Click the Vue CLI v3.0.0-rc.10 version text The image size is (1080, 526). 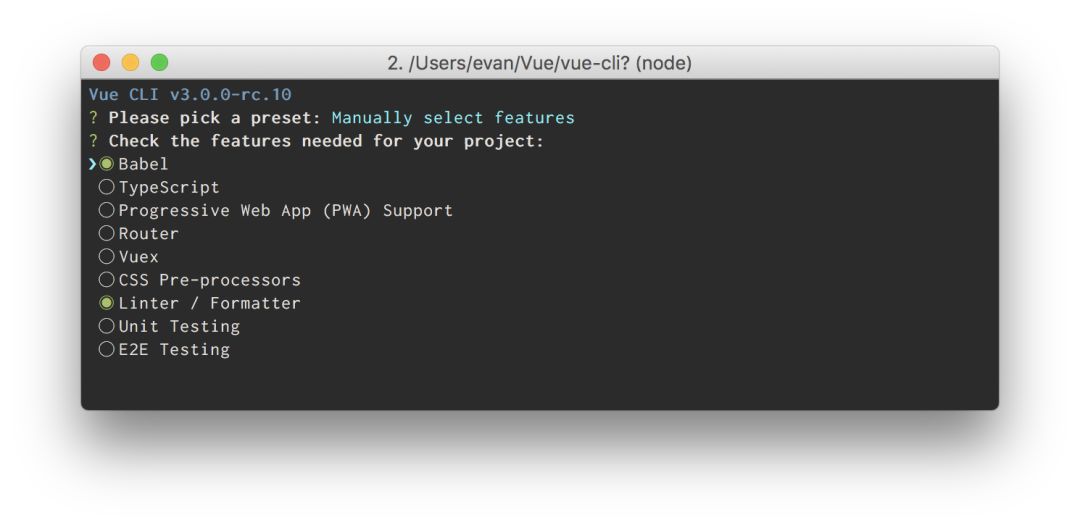tap(190, 95)
